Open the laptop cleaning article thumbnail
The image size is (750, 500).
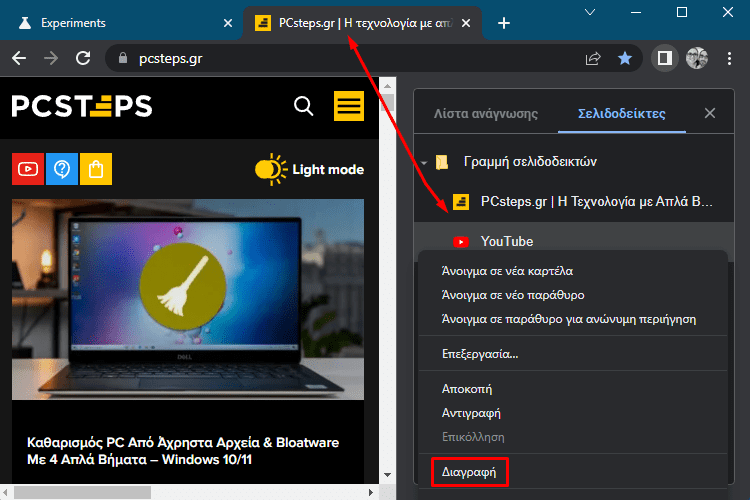pos(188,300)
